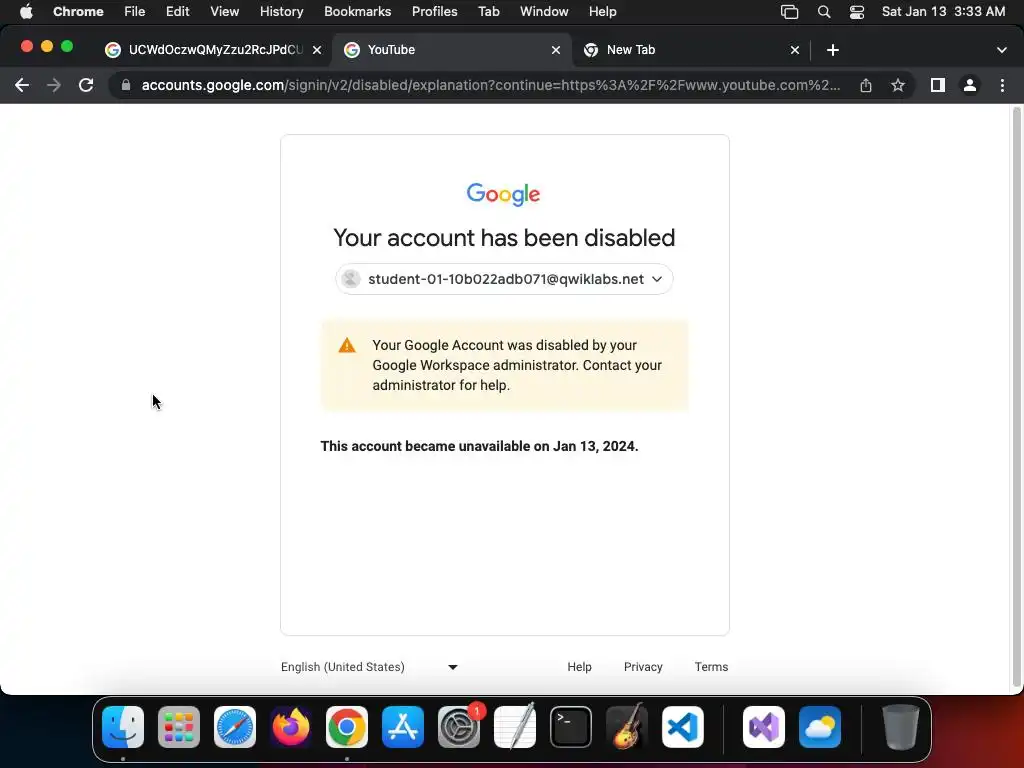
Task: Select the YouTube tab
Action: (451, 50)
